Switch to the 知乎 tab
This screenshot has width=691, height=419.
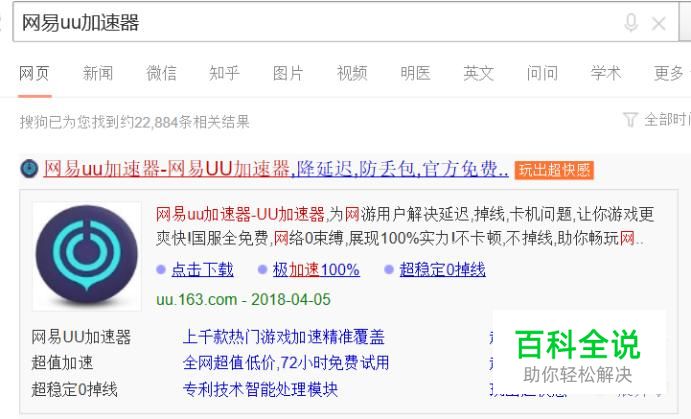click(x=224, y=73)
